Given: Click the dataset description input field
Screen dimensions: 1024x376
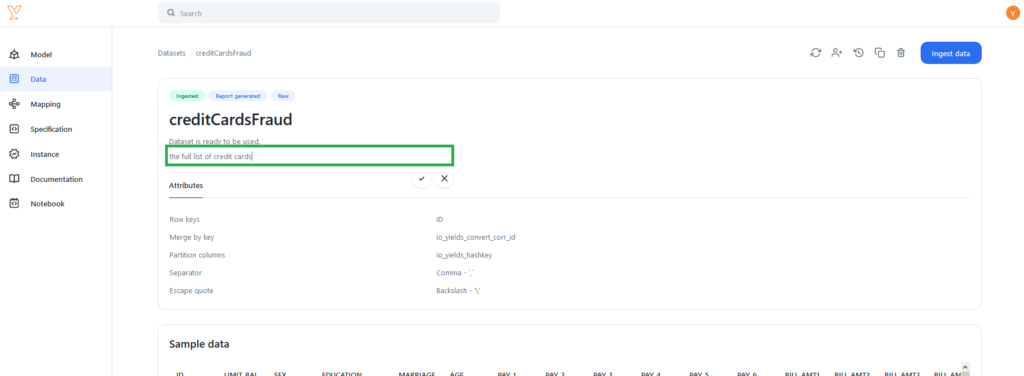Looking at the screenshot, I should 310,156.
